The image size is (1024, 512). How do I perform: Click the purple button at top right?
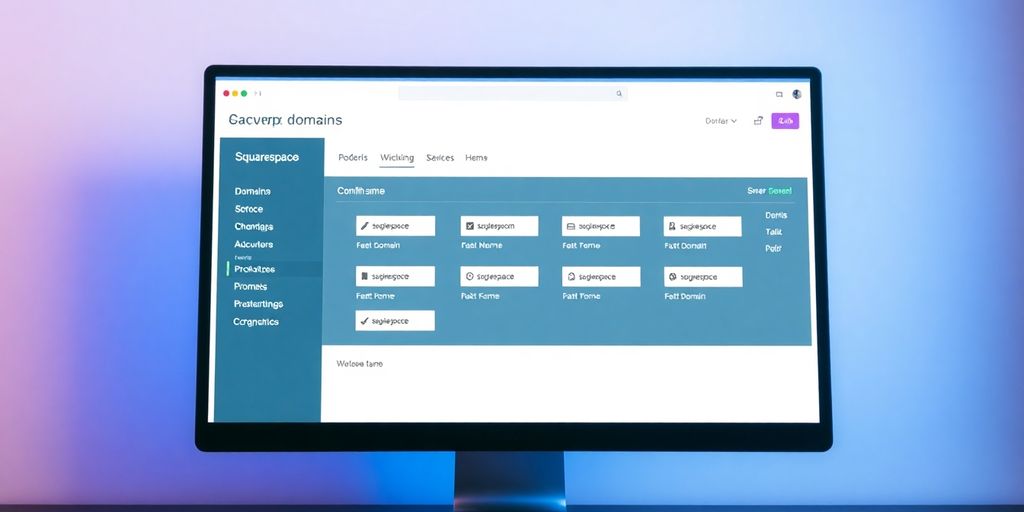click(785, 121)
